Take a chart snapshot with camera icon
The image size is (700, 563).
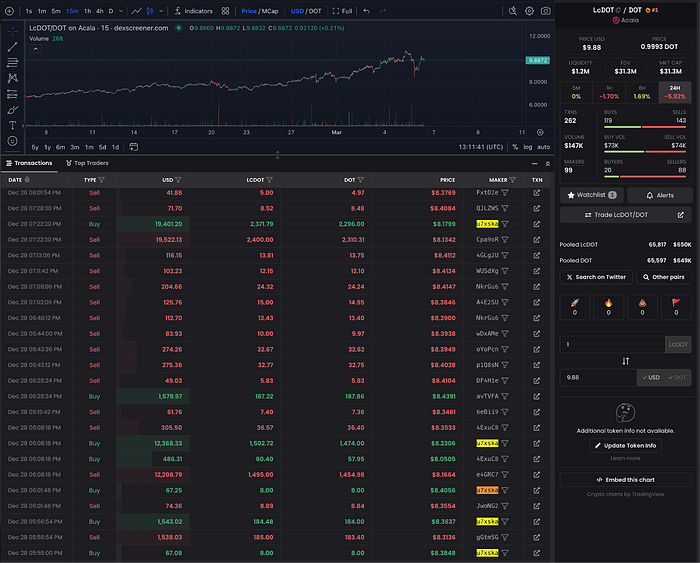tap(546, 11)
